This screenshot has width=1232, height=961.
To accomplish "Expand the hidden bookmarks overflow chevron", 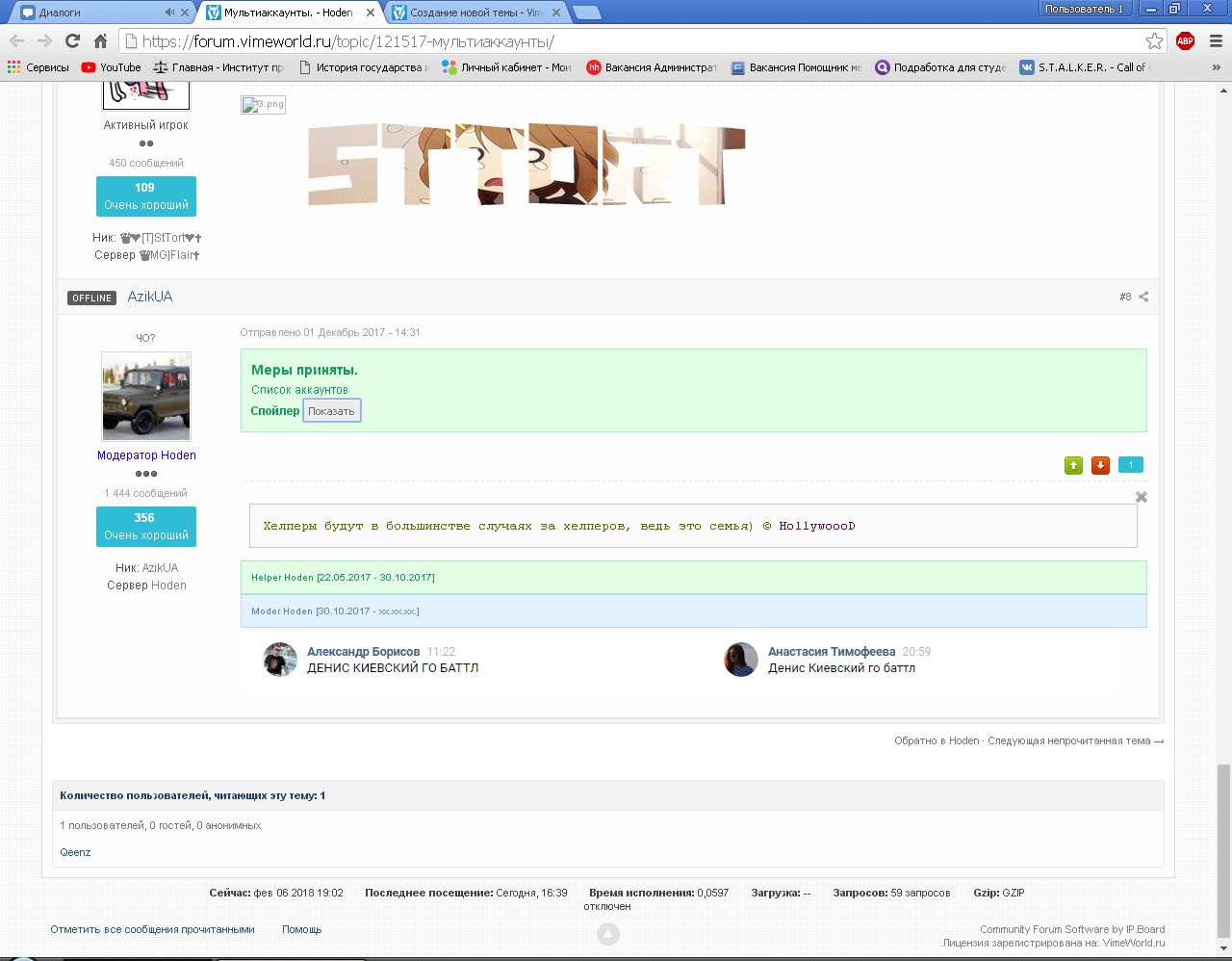I will pyautogui.click(x=1216, y=67).
